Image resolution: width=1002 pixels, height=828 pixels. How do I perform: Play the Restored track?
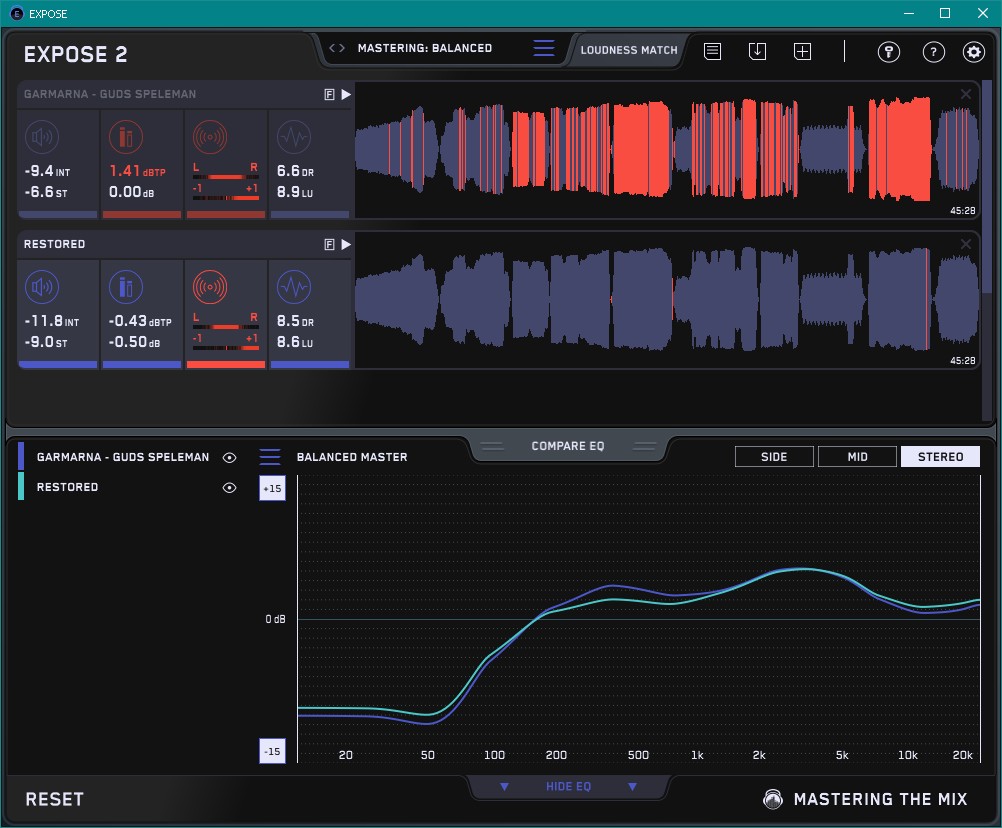tap(346, 244)
